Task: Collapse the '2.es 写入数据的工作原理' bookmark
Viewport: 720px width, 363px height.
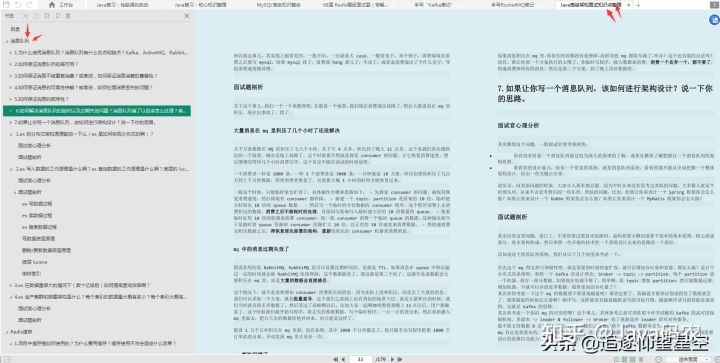Action: click(x=11, y=169)
